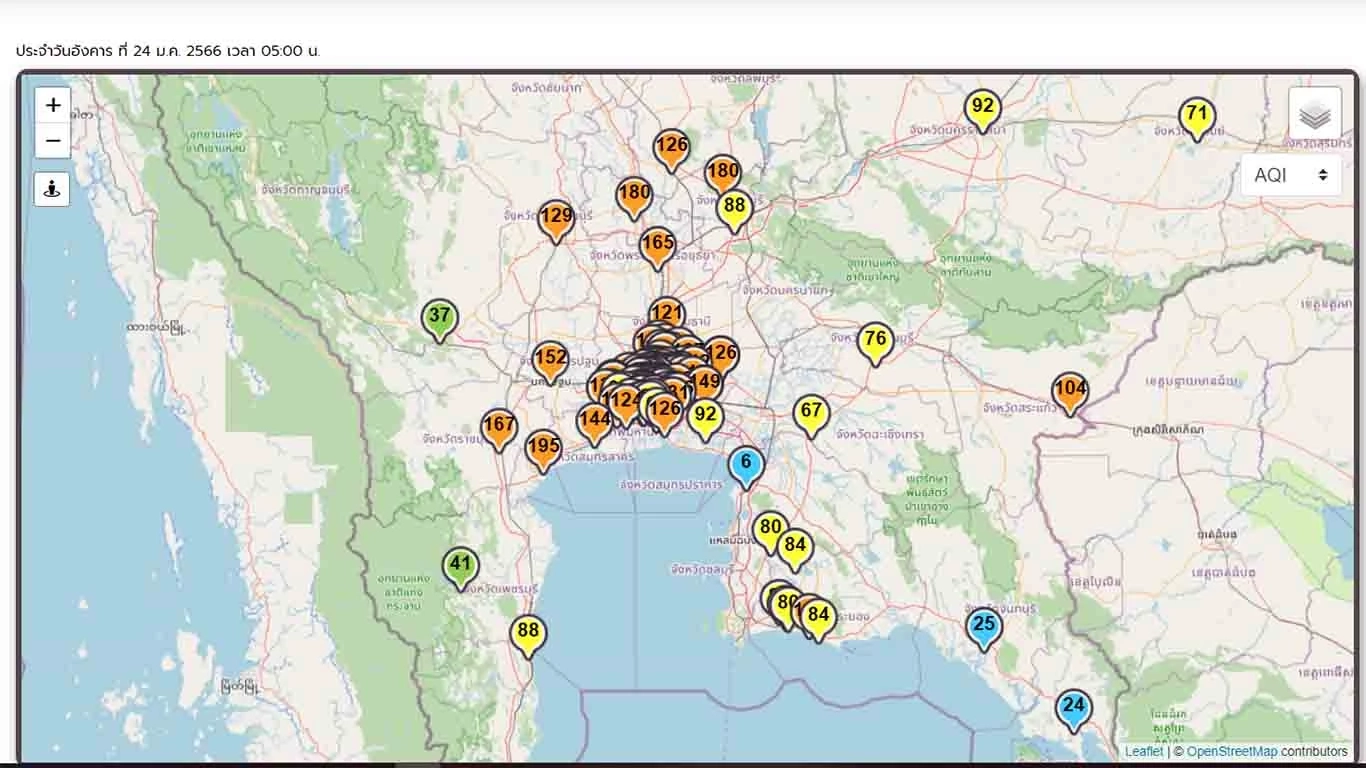Click the person locate icon button
Screen dimensions: 1366x768
tap(52, 189)
